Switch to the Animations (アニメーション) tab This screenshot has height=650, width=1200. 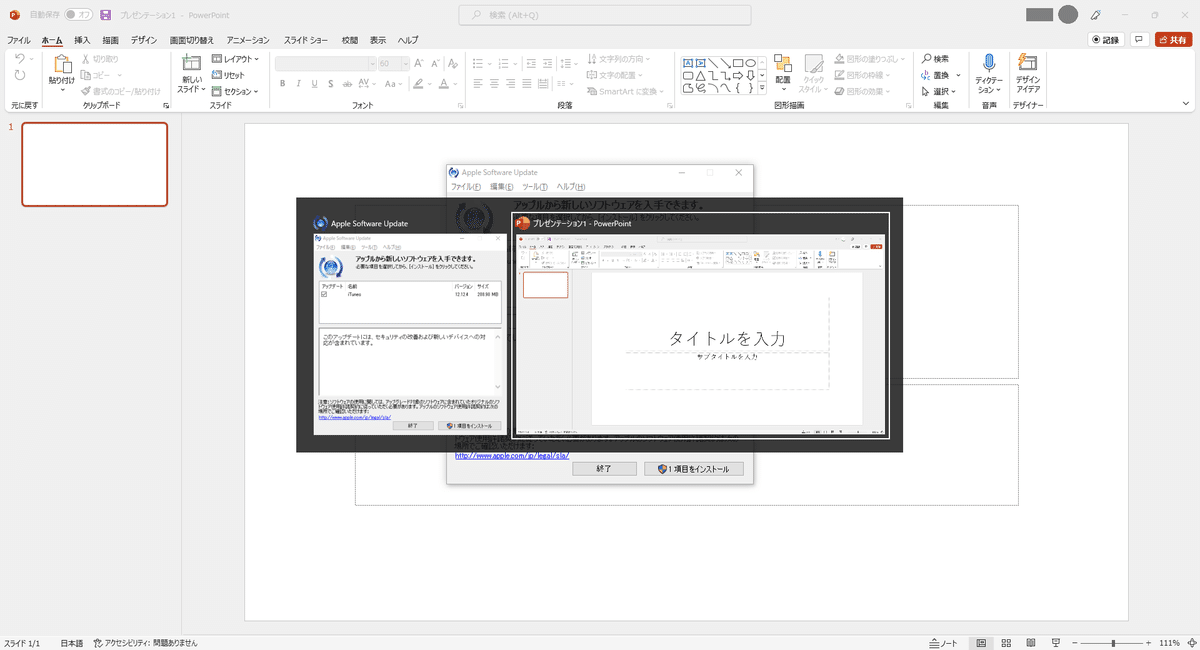pyautogui.click(x=248, y=40)
